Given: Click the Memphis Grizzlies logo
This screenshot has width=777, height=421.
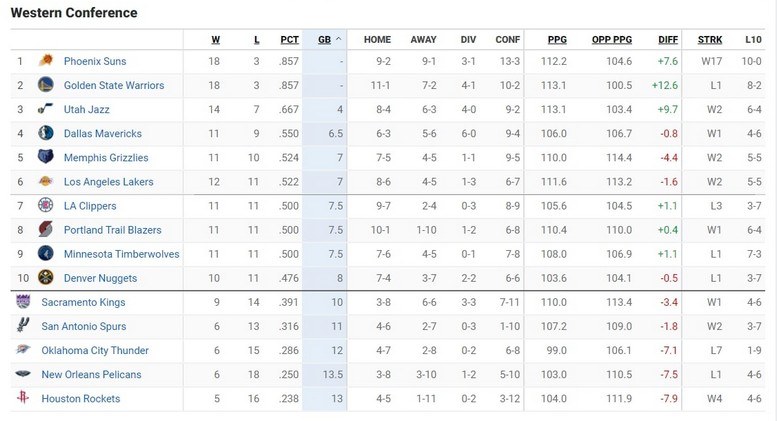Looking at the screenshot, I should 45,157.
